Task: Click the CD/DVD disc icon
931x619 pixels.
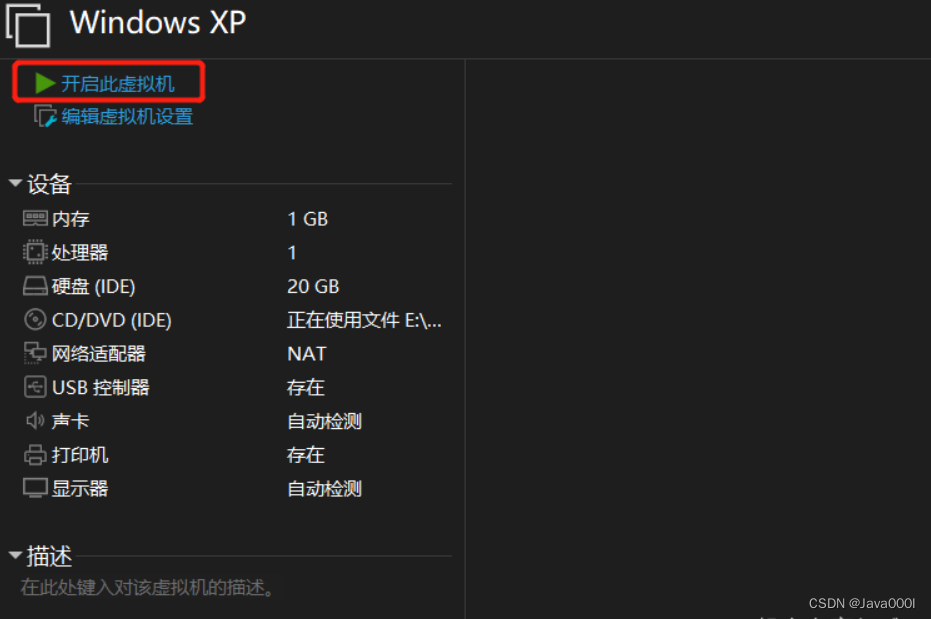Action: (35, 319)
